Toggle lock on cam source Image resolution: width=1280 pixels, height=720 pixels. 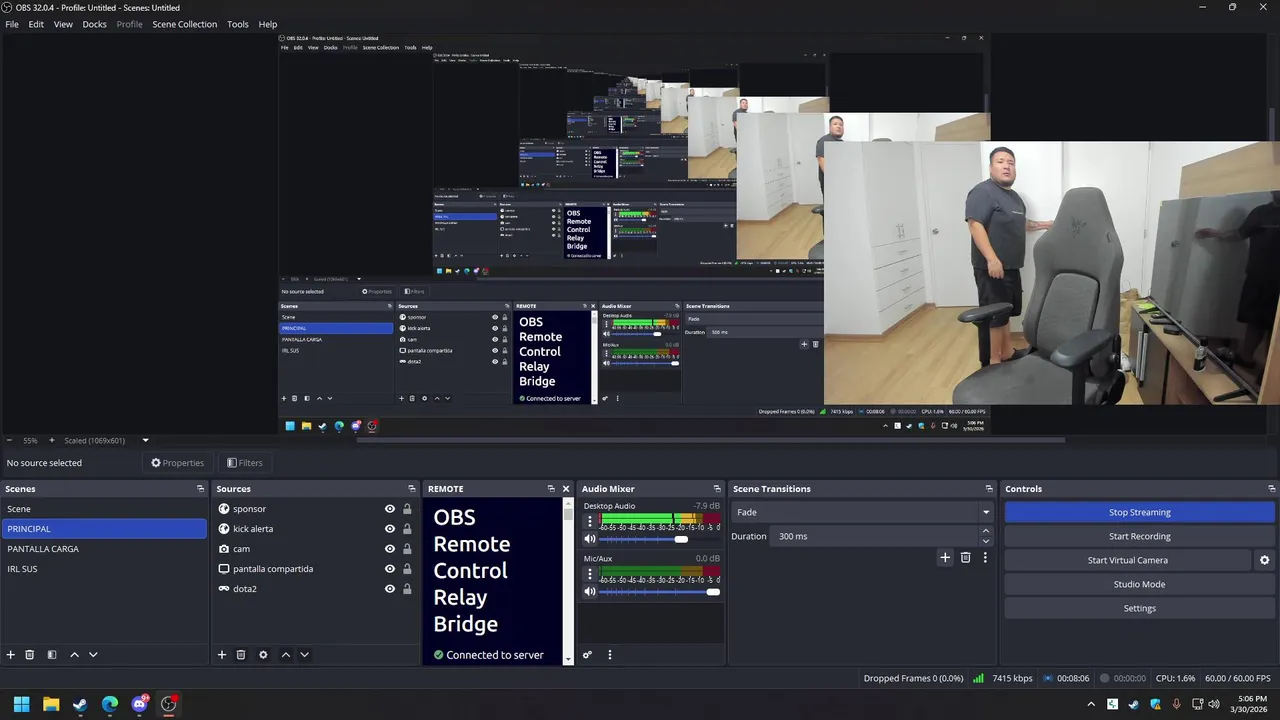pos(407,549)
